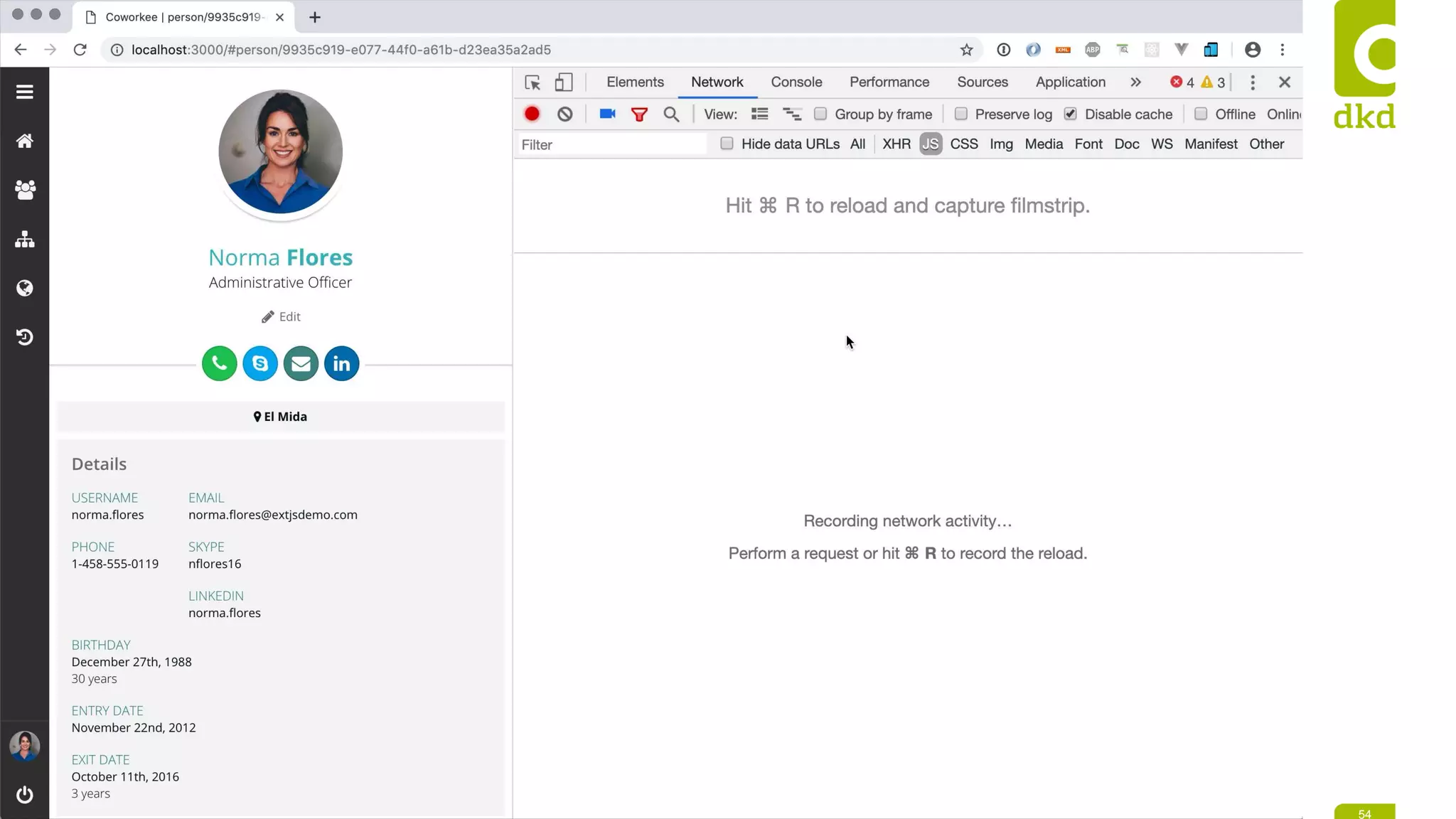Image resolution: width=1456 pixels, height=819 pixels.
Task: Select the XHR filter type
Action: (x=896, y=144)
